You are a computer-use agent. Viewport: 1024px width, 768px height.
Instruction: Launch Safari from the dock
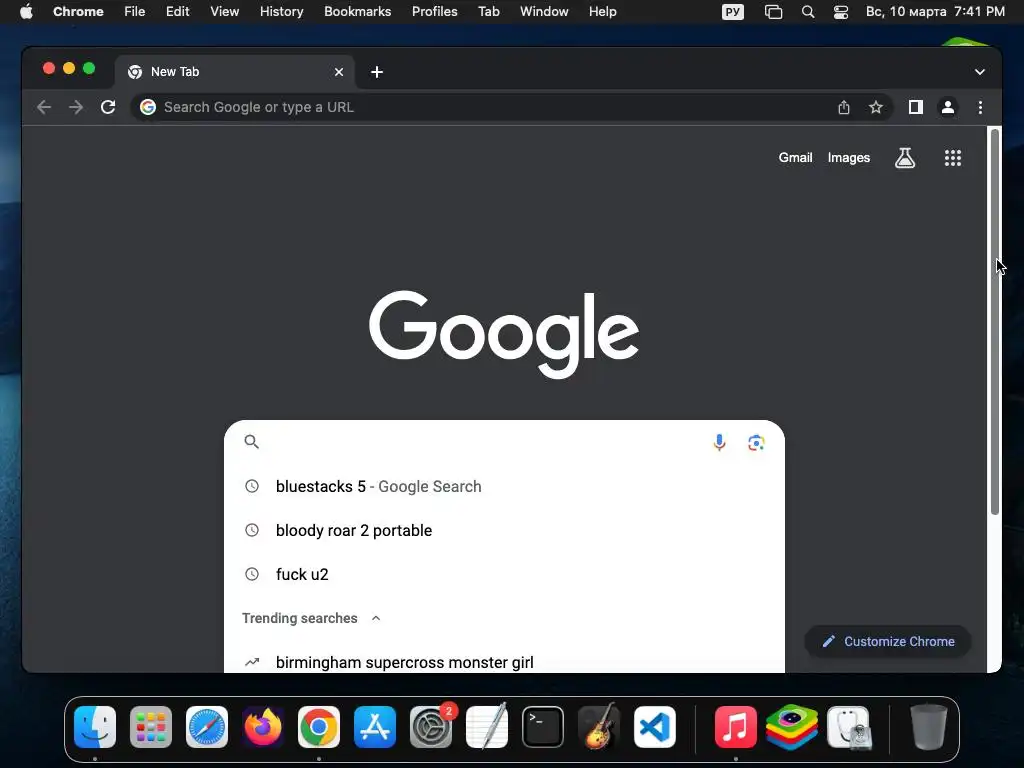207,727
